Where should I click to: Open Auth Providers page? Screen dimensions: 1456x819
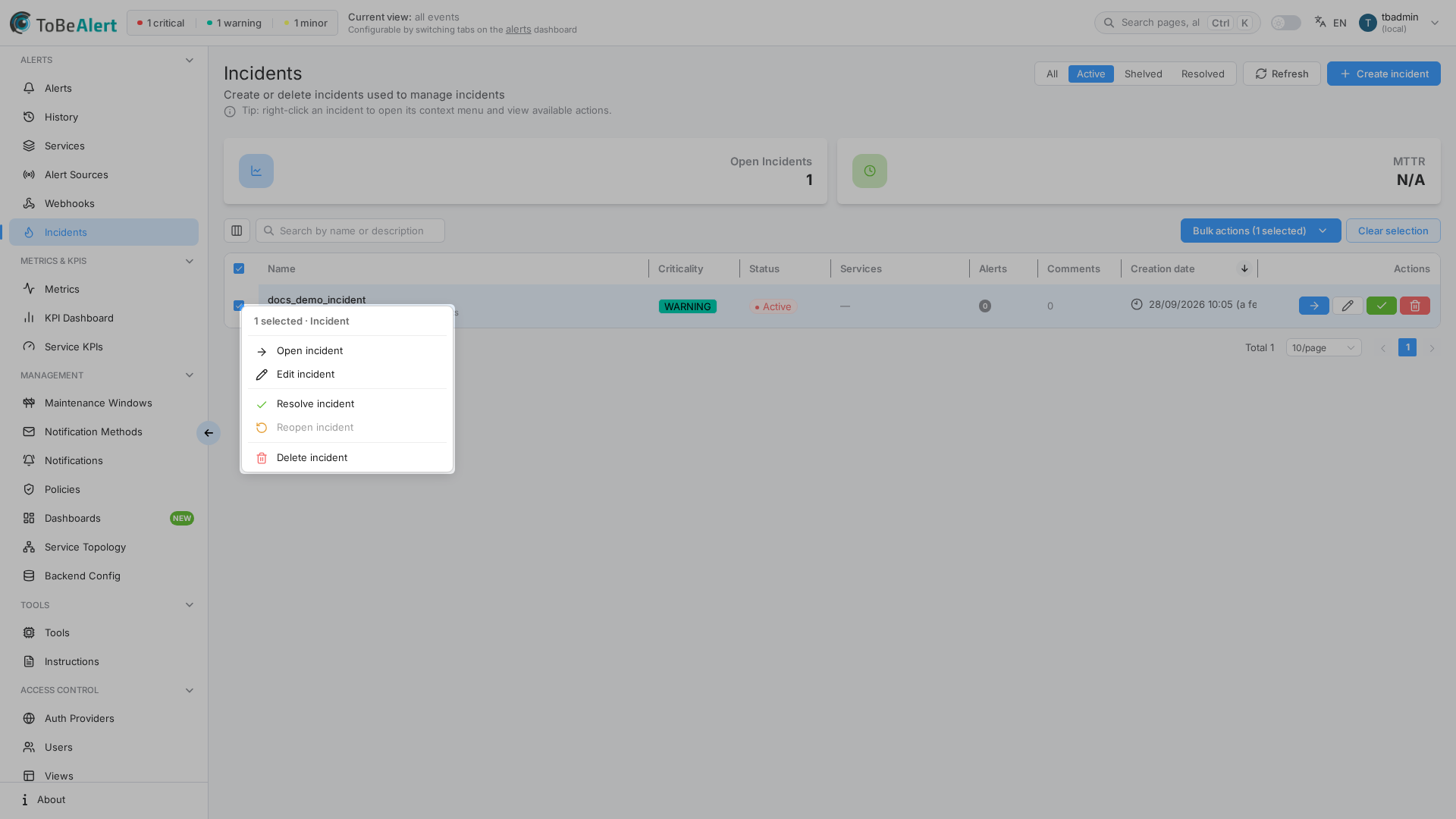pos(104,718)
